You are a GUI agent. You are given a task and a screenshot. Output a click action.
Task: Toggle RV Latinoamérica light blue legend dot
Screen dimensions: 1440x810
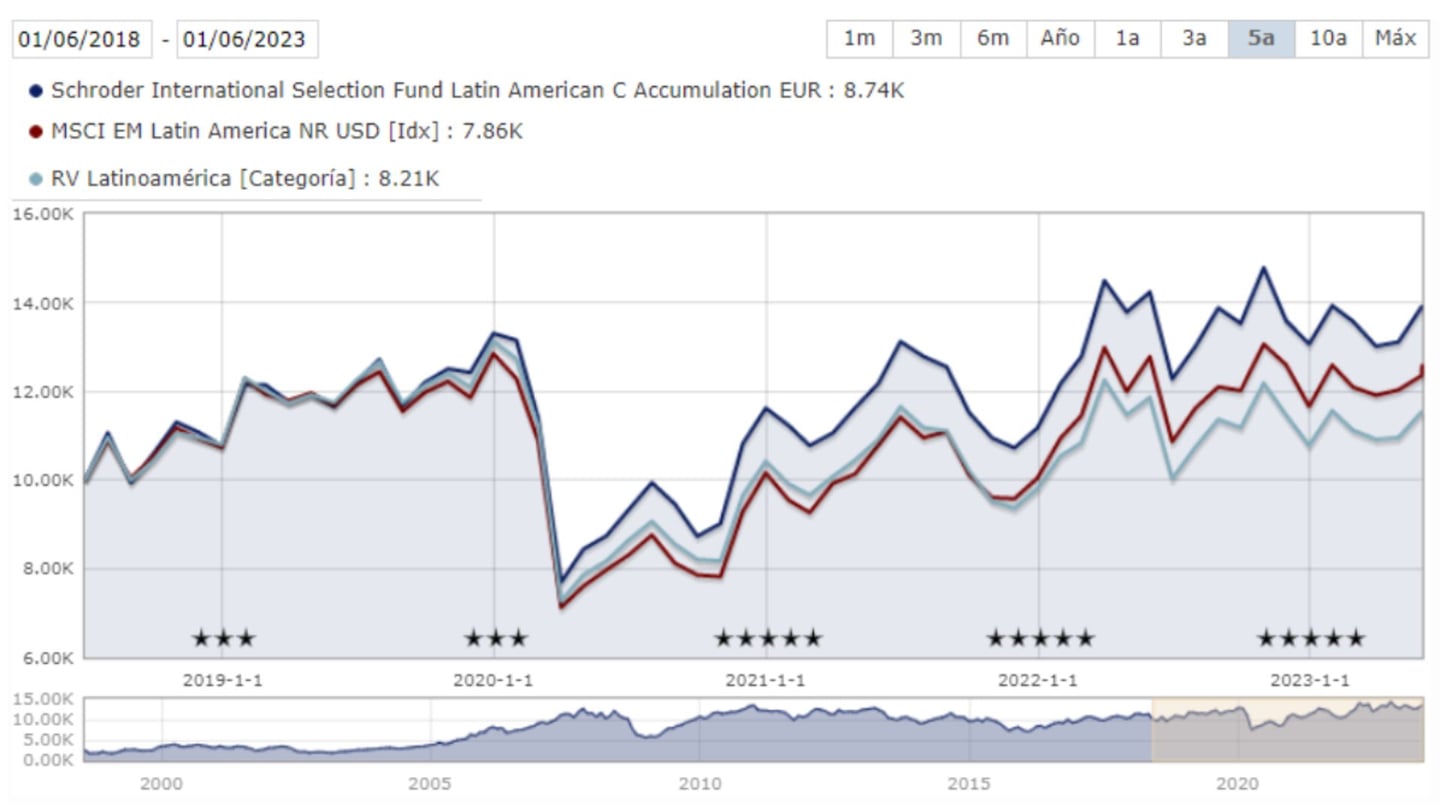[37, 179]
